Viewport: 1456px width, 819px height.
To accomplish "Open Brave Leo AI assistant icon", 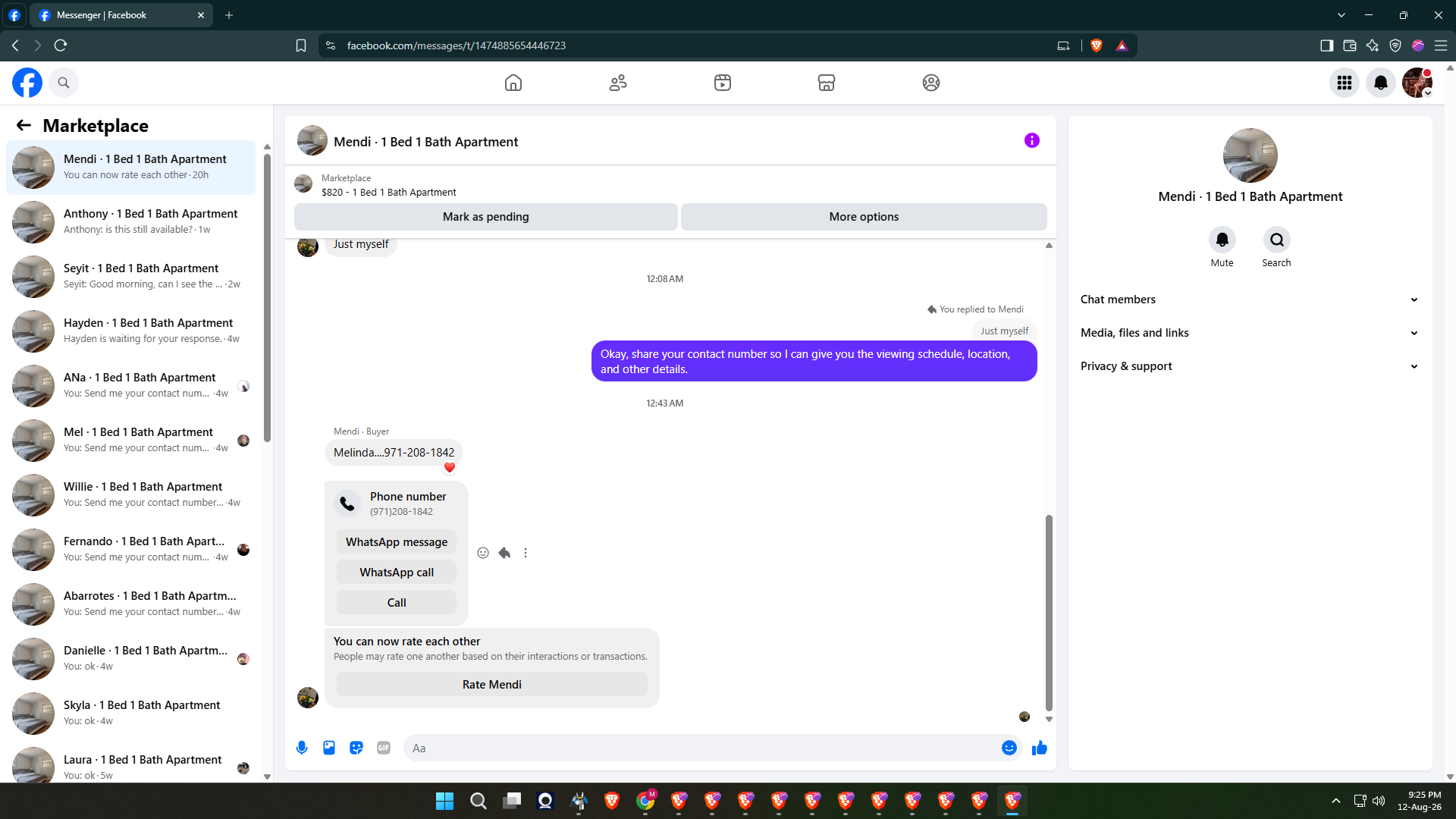I will [x=1373, y=45].
